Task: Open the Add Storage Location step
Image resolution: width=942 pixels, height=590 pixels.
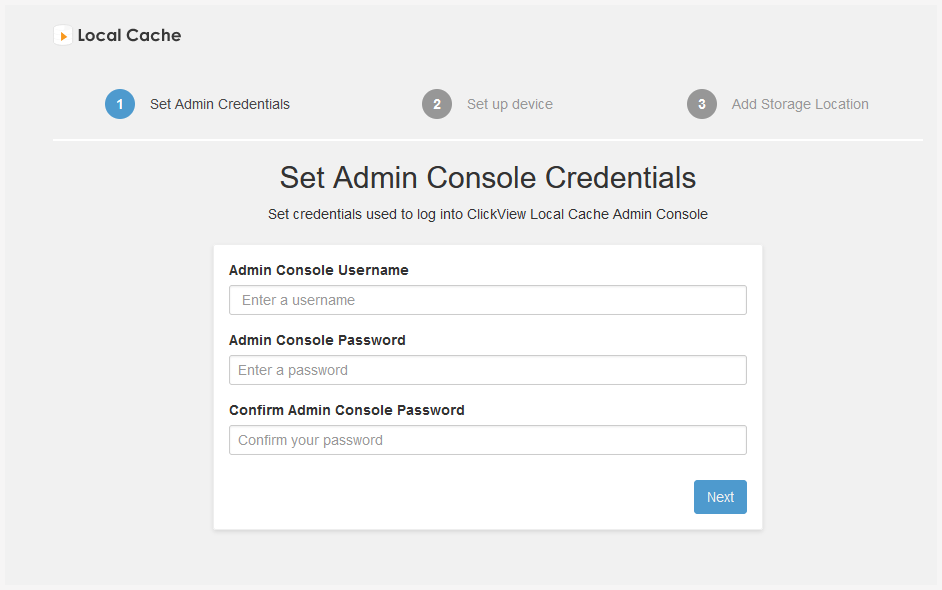Action: click(x=800, y=104)
